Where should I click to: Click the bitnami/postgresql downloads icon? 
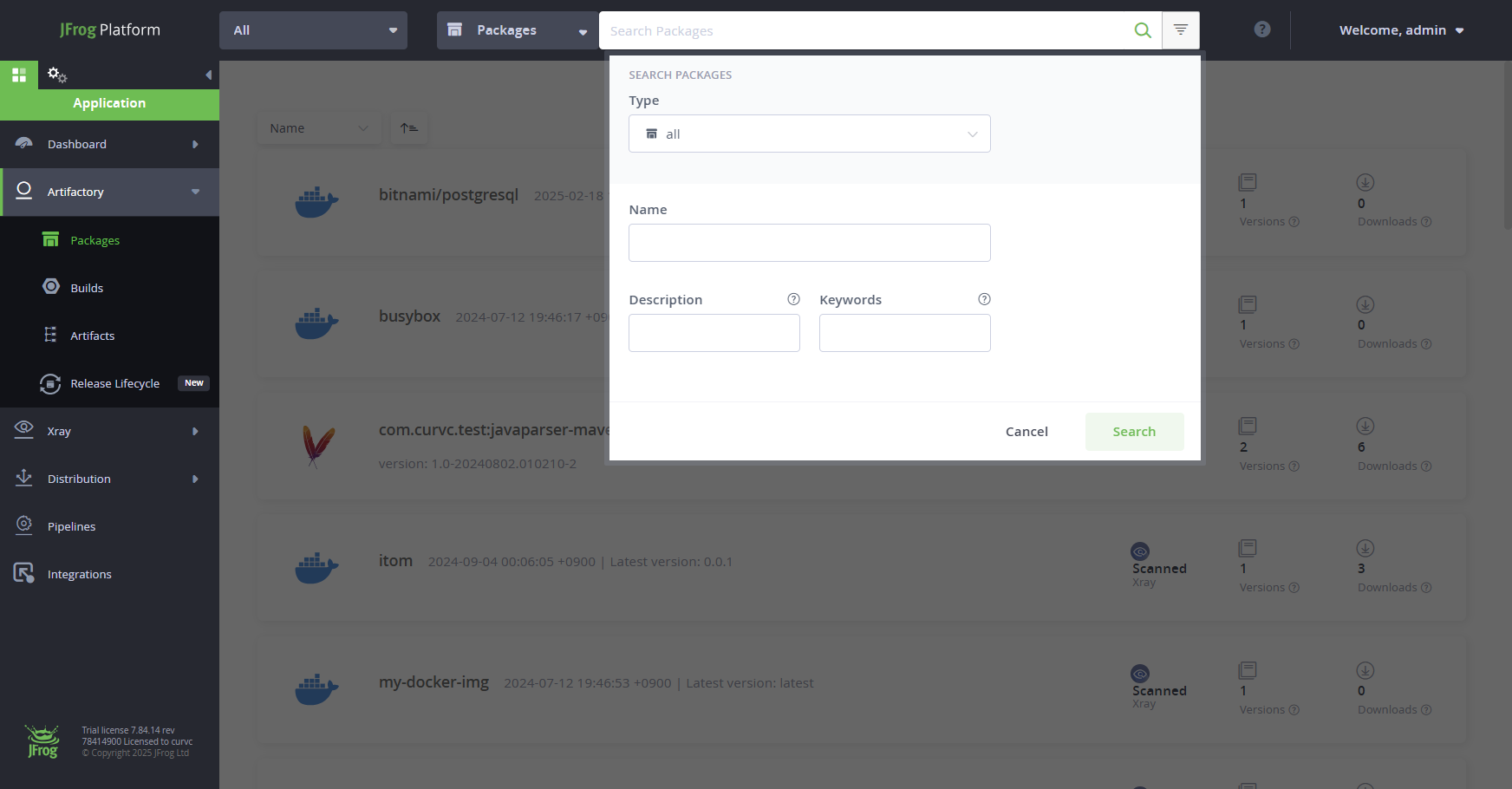1365,182
